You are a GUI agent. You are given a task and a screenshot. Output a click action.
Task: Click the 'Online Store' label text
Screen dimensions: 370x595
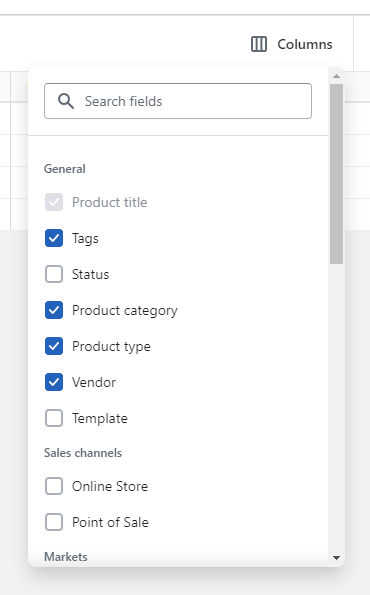pyautogui.click(x=110, y=486)
